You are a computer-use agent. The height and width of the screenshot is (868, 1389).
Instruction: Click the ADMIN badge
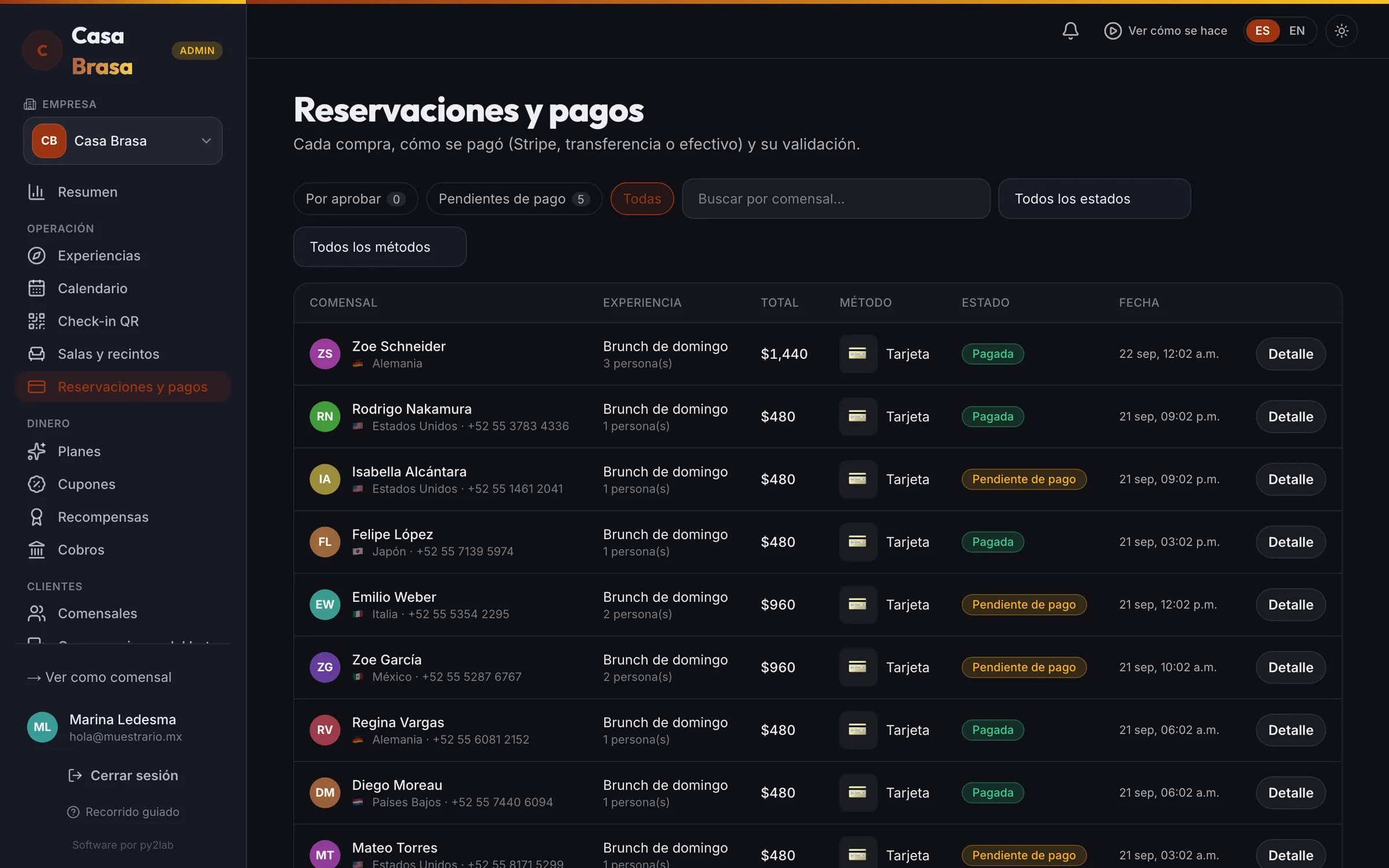pos(197,50)
